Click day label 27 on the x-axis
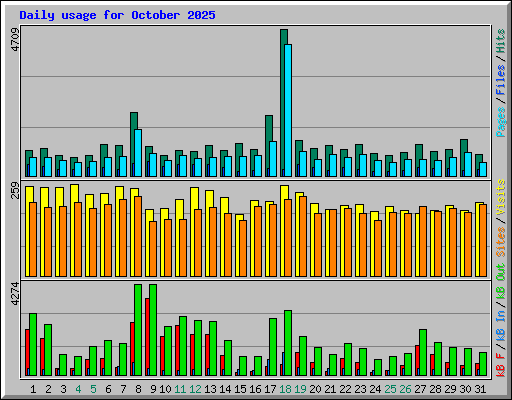Screen dimensions: 512x400 tap(420, 389)
